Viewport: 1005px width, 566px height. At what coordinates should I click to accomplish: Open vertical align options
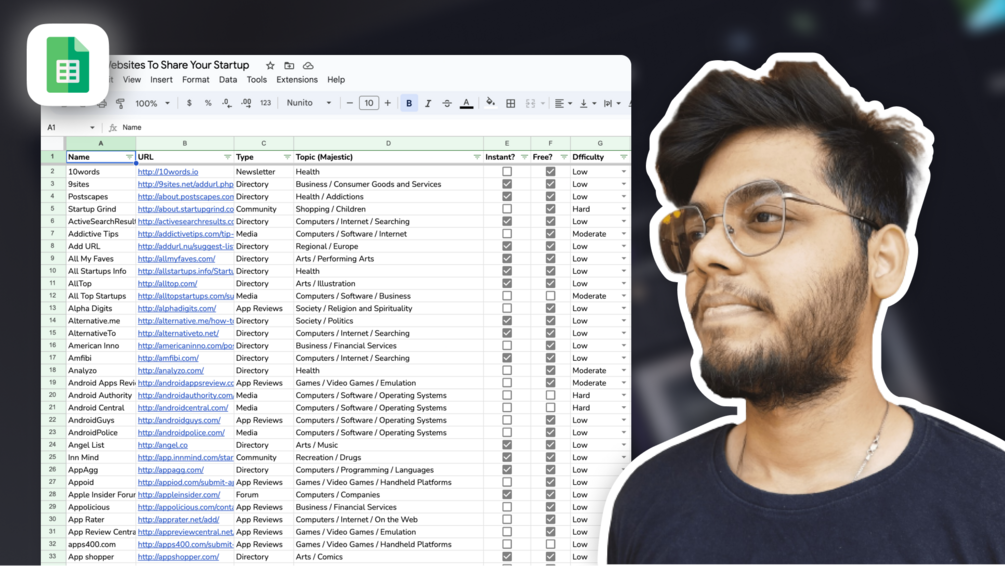(x=587, y=103)
